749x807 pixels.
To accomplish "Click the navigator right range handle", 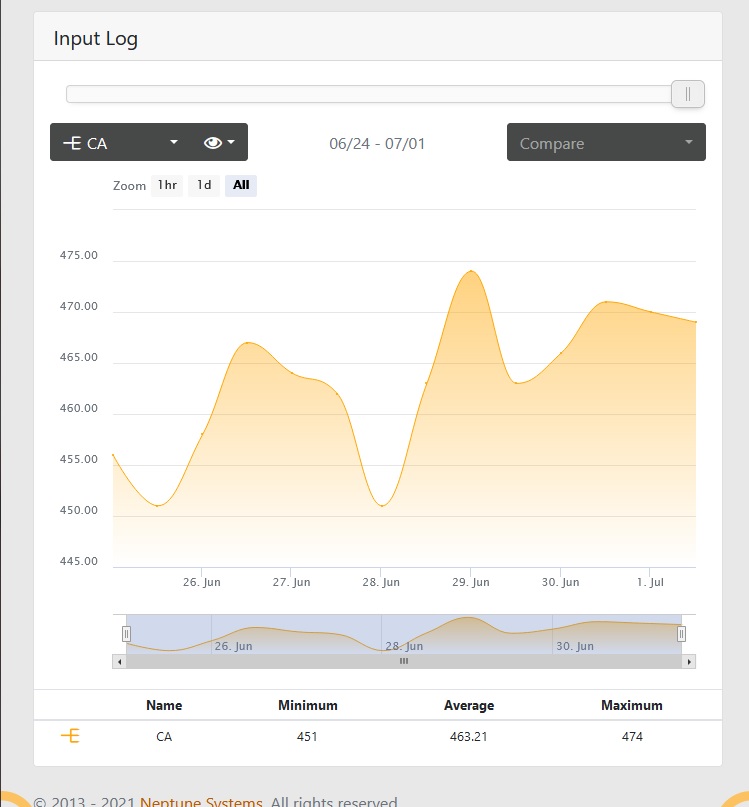I will tap(681, 634).
